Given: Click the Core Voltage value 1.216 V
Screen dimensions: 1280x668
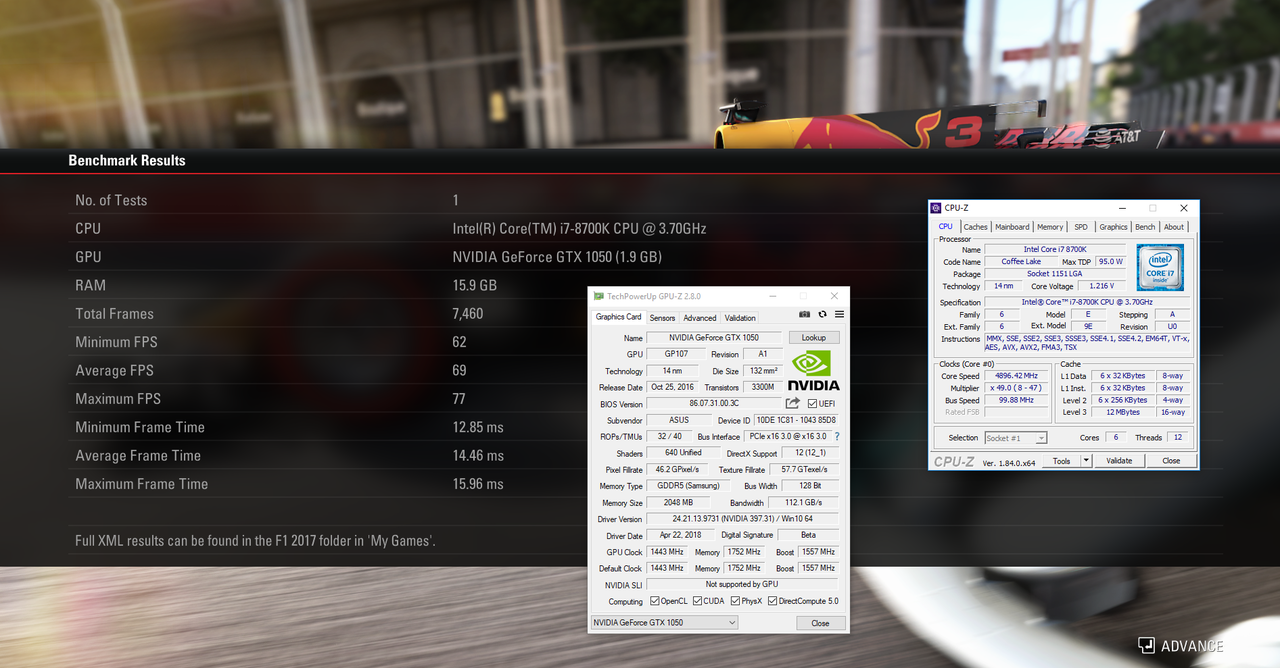Looking at the screenshot, I should (1104, 286).
